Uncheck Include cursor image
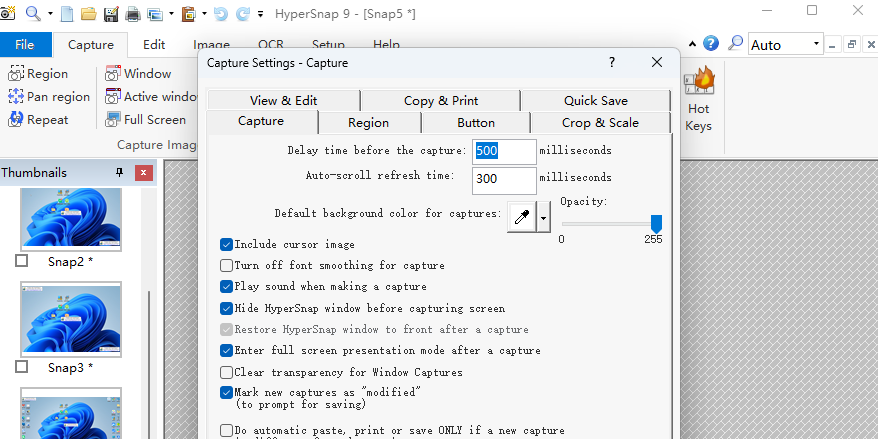This screenshot has height=439, width=878. coord(226,244)
